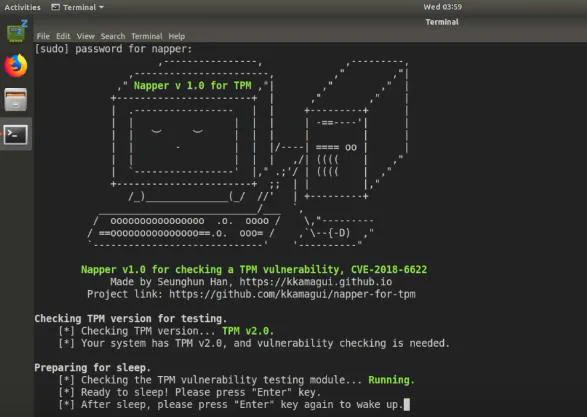Click the terminal cursor block at prompt end
Viewport: 587px width, 417px height.
[x=407, y=404]
